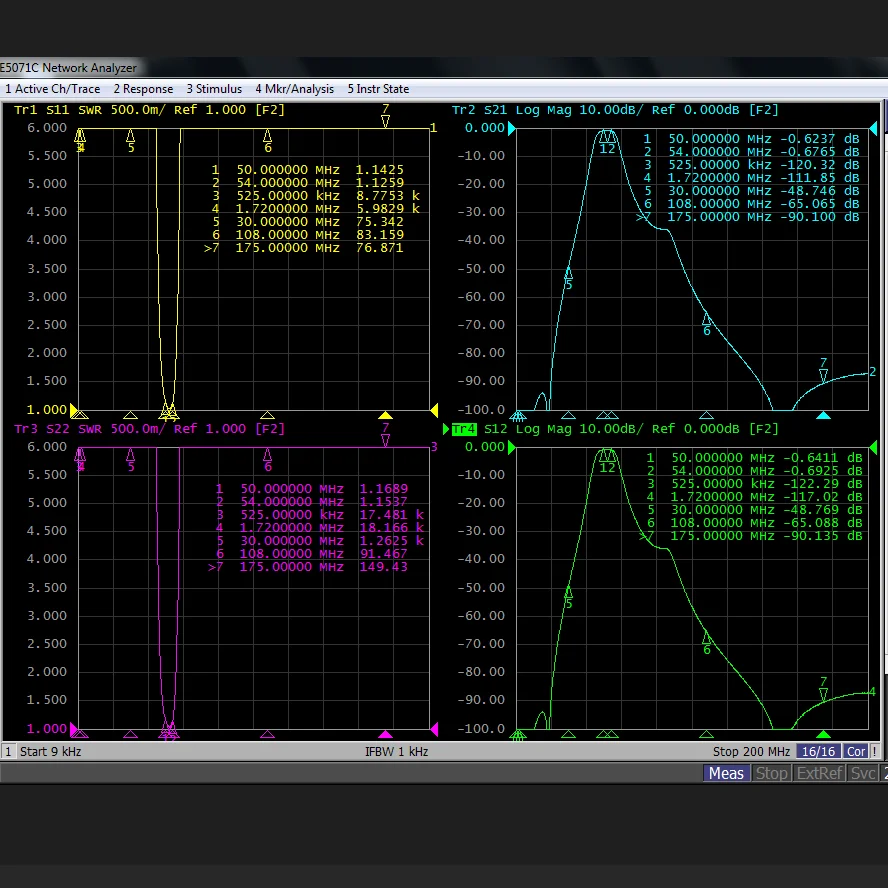
Task: Toggle the Meas status indicator
Action: click(725, 773)
